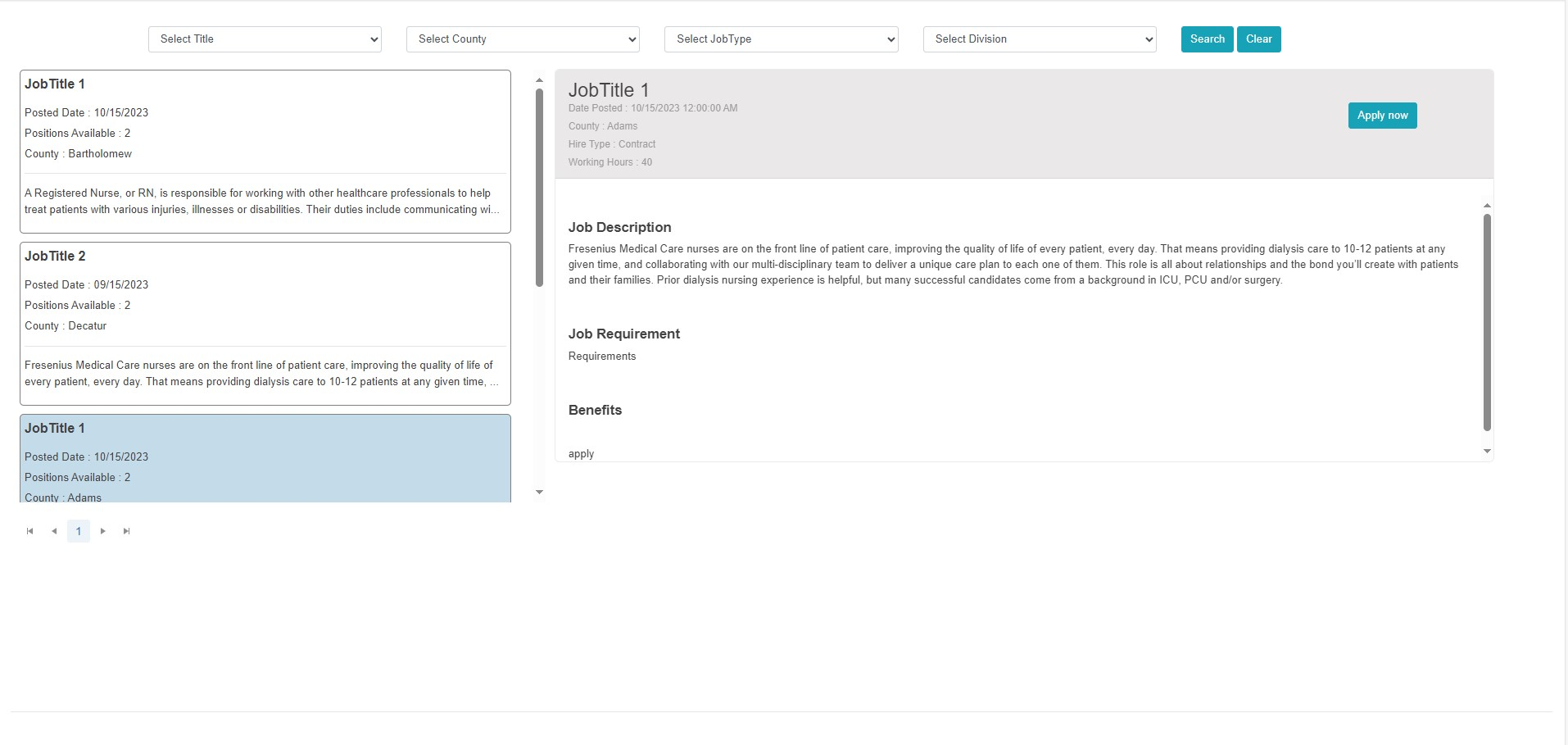Open the Select Title dropdown

[265, 39]
